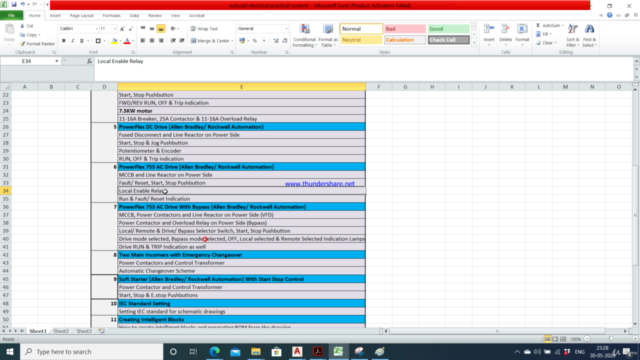
Task: Apply the Neutral cell style
Action: (x=361, y=40)
